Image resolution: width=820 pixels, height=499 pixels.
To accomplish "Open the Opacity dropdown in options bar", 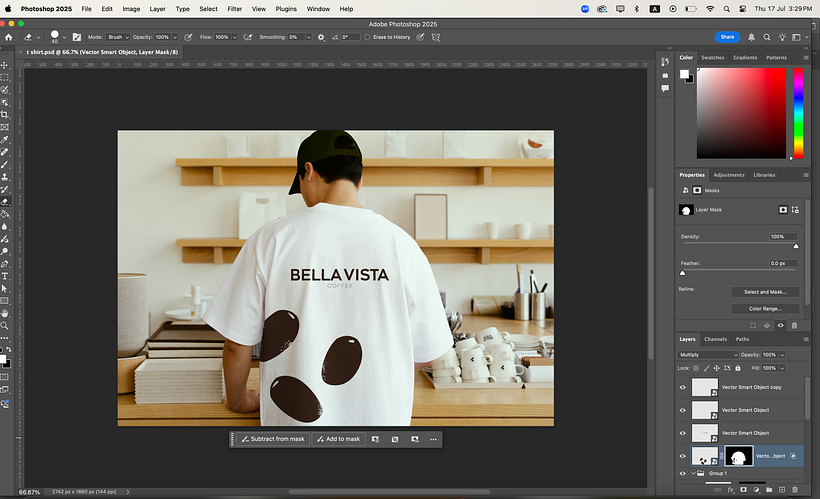I will [x=175, y=37].
